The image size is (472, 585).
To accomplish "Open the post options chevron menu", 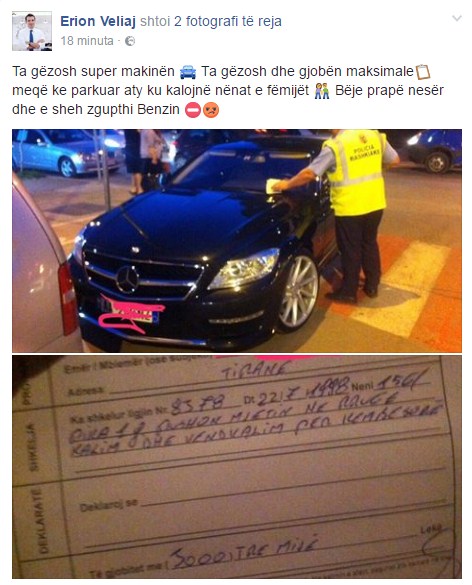I will 457,18.
